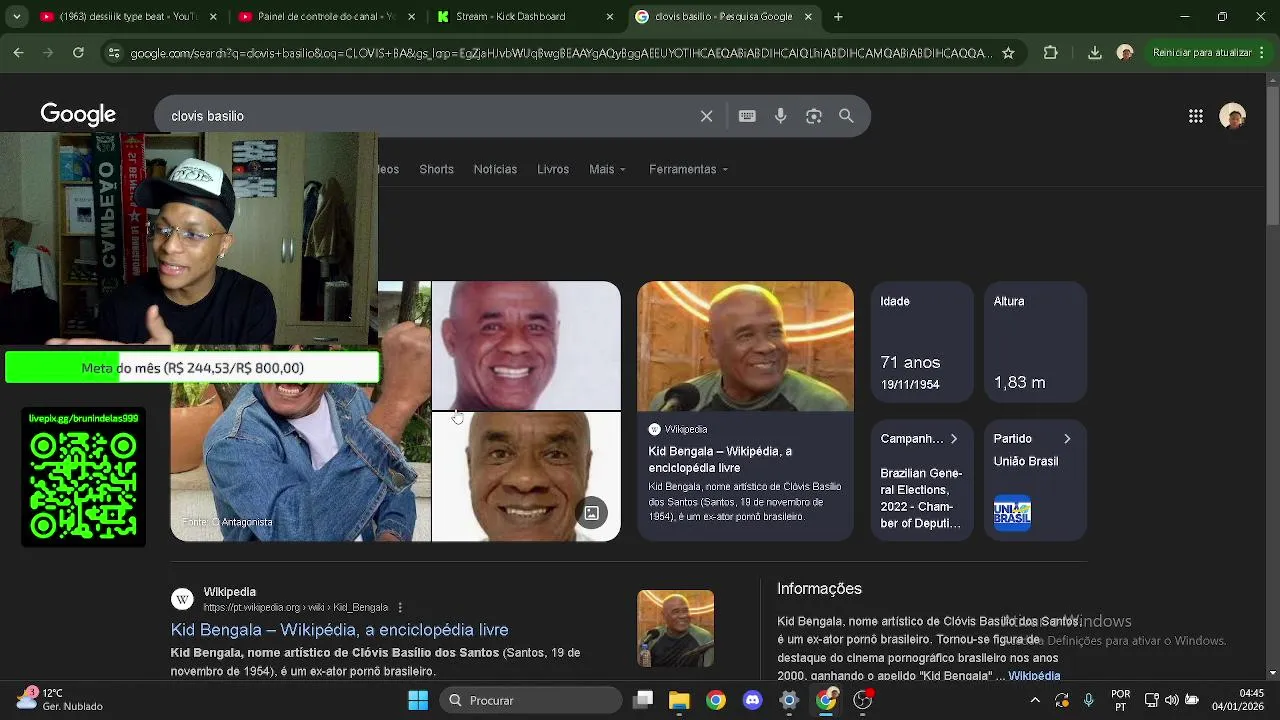Open the top-middle smiling face image
1280x720 pixels.
[526, 346]
